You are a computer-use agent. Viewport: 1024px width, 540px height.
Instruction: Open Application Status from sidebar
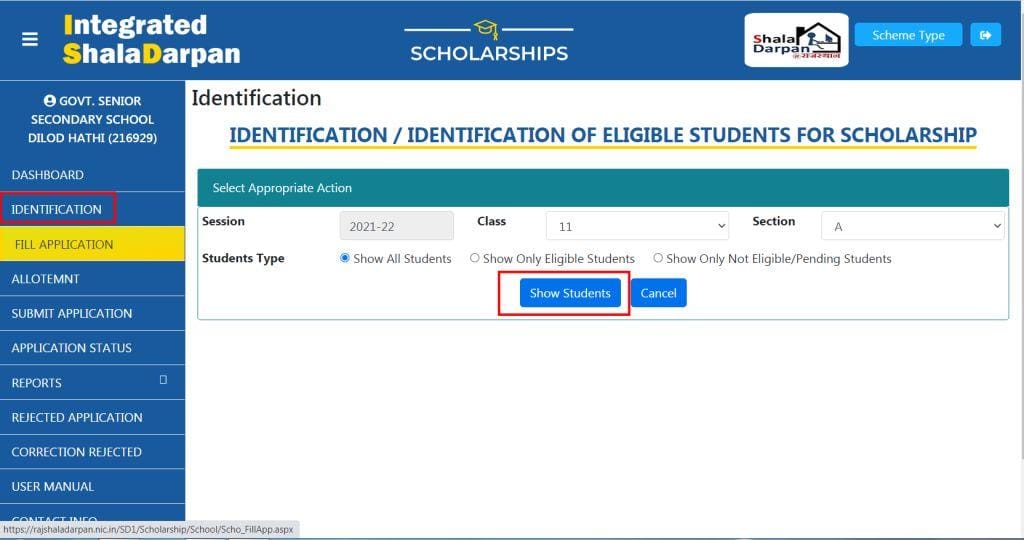pos(71,348)
